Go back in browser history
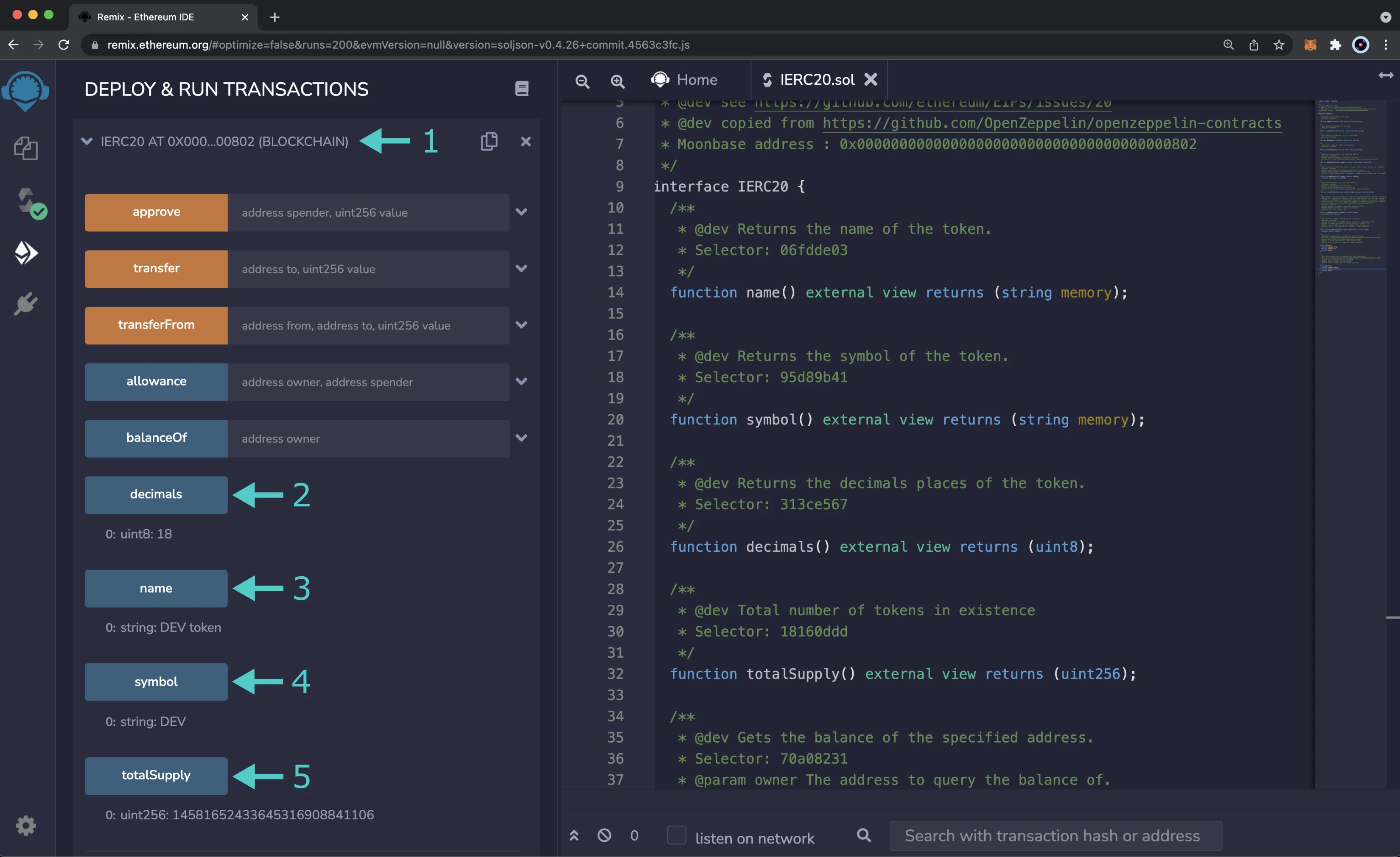 tap(14, 45)
